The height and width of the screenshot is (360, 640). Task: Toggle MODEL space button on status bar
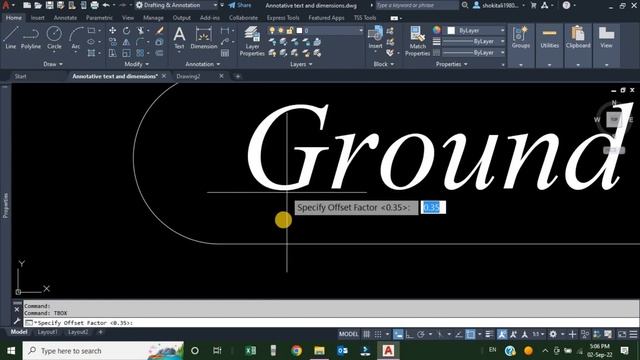coord(349,334)
